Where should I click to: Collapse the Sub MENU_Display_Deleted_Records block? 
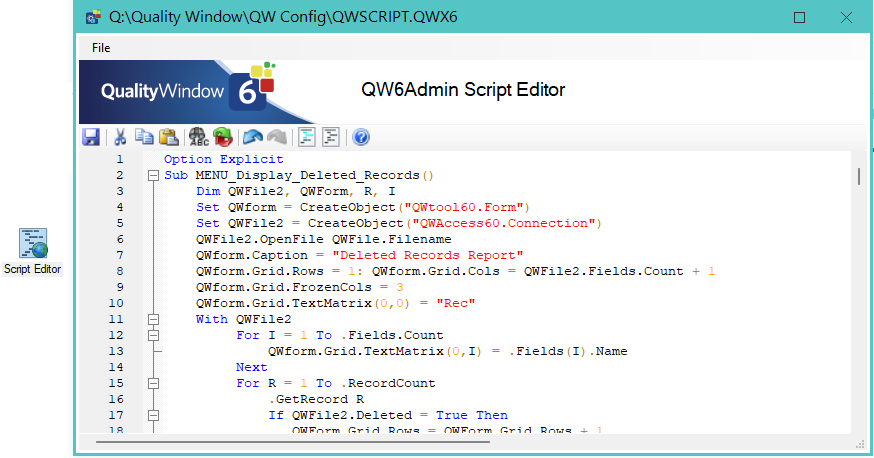tap(153, 176)
